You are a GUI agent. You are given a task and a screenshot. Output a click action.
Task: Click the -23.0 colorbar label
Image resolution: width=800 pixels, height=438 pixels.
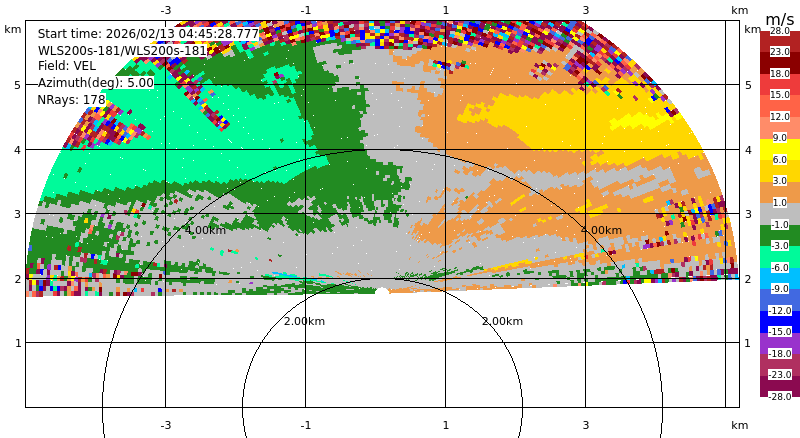[x=780, y=374]
